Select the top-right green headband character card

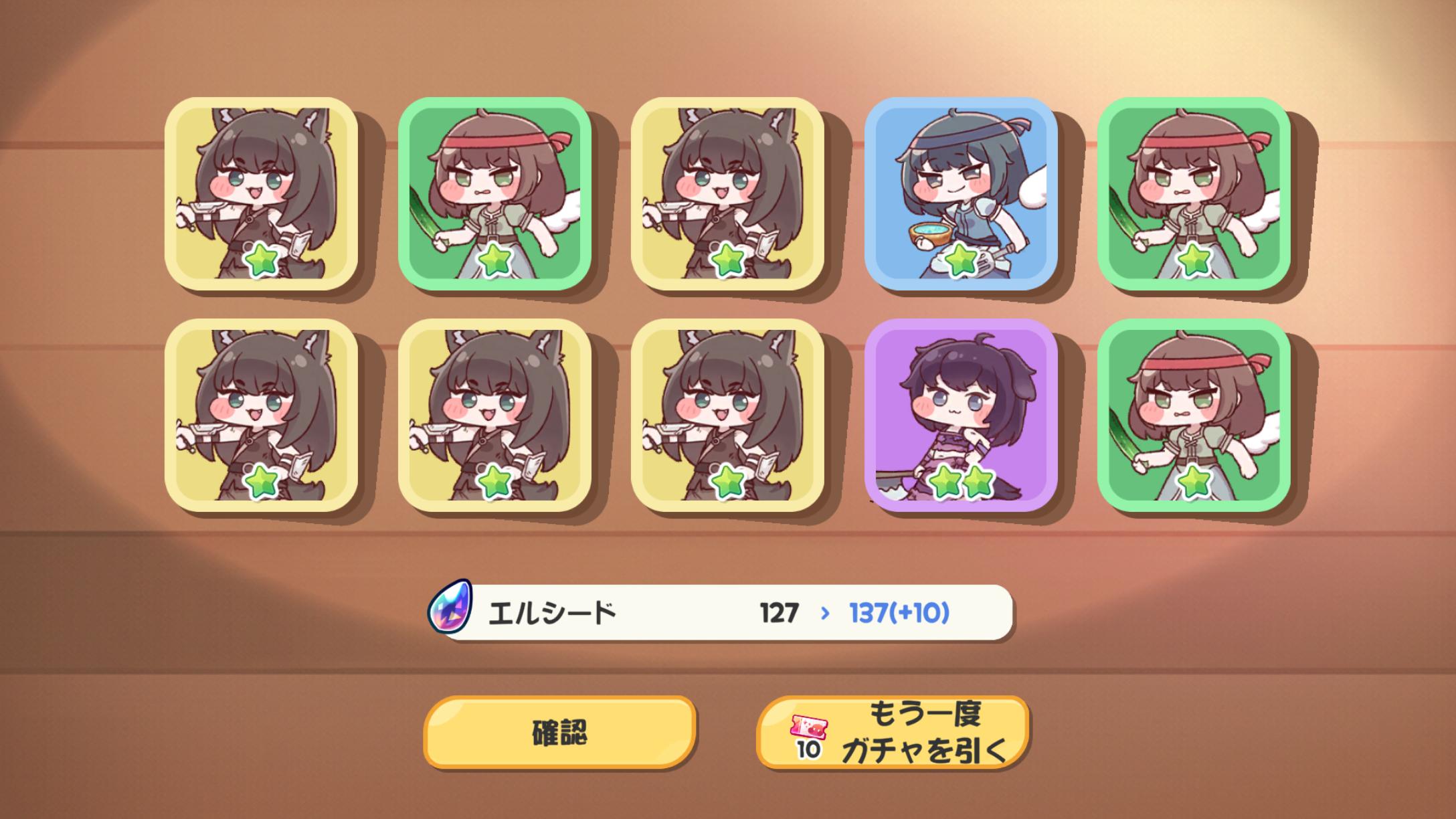[x=1194, y=193]
